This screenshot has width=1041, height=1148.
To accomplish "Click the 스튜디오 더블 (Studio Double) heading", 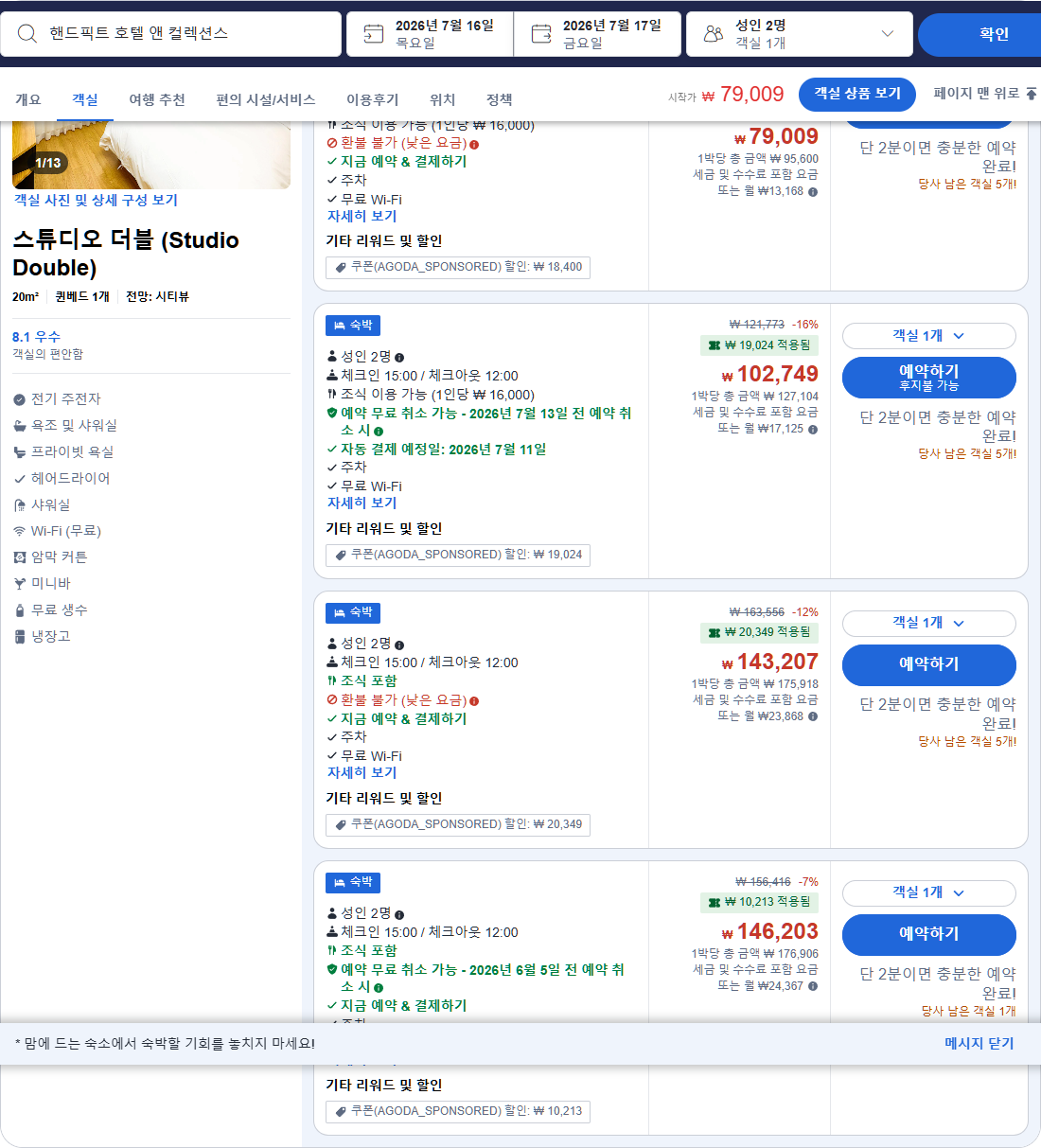I will 126,254.
